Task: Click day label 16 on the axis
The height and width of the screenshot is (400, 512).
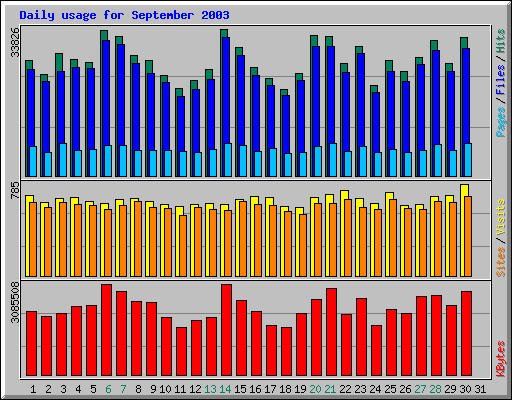Action: click(255, 389)
